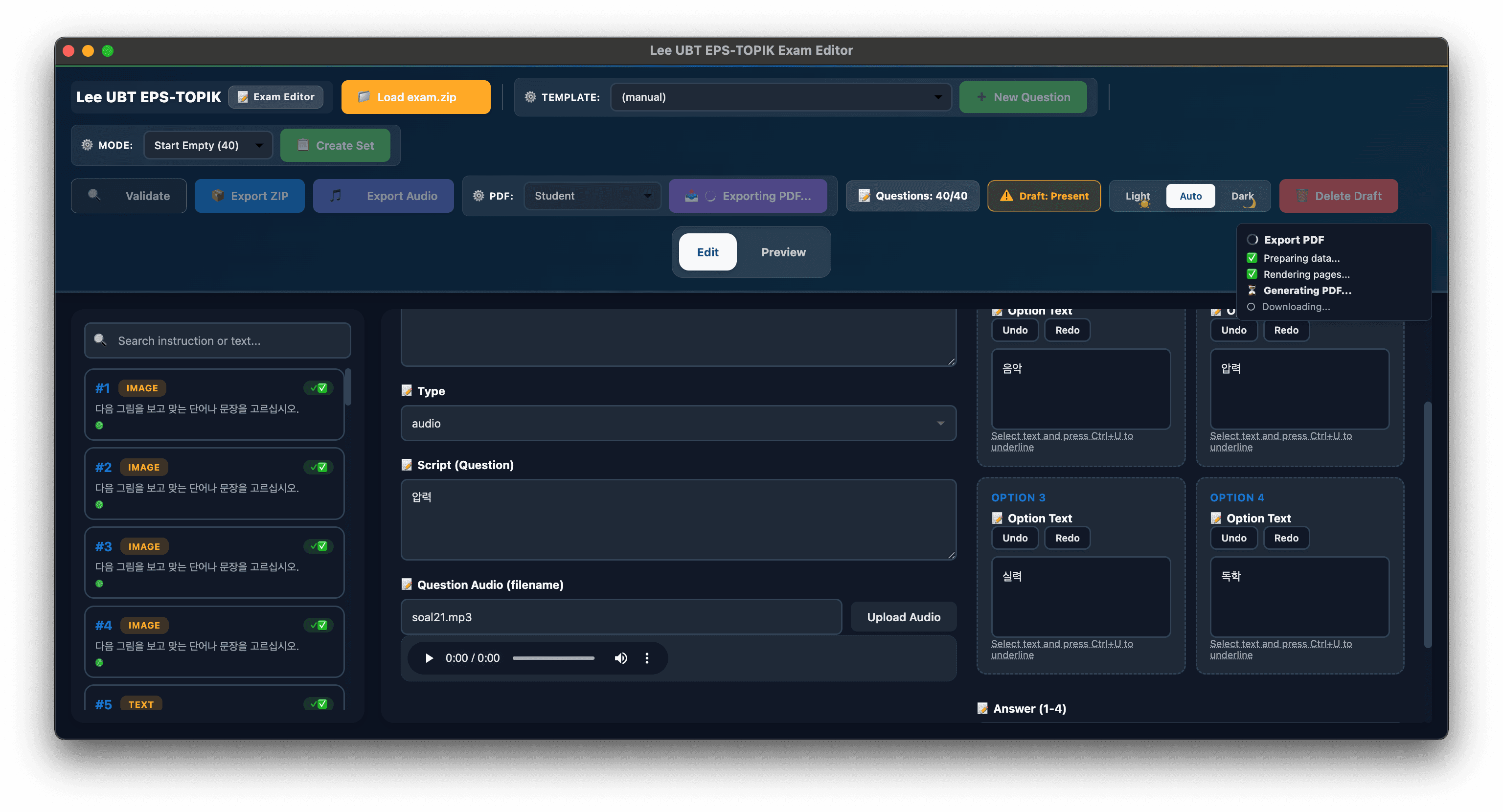Mute the audio player volume icon
This screenshot has width=1503, height=812.
click(x=620, y=658)
